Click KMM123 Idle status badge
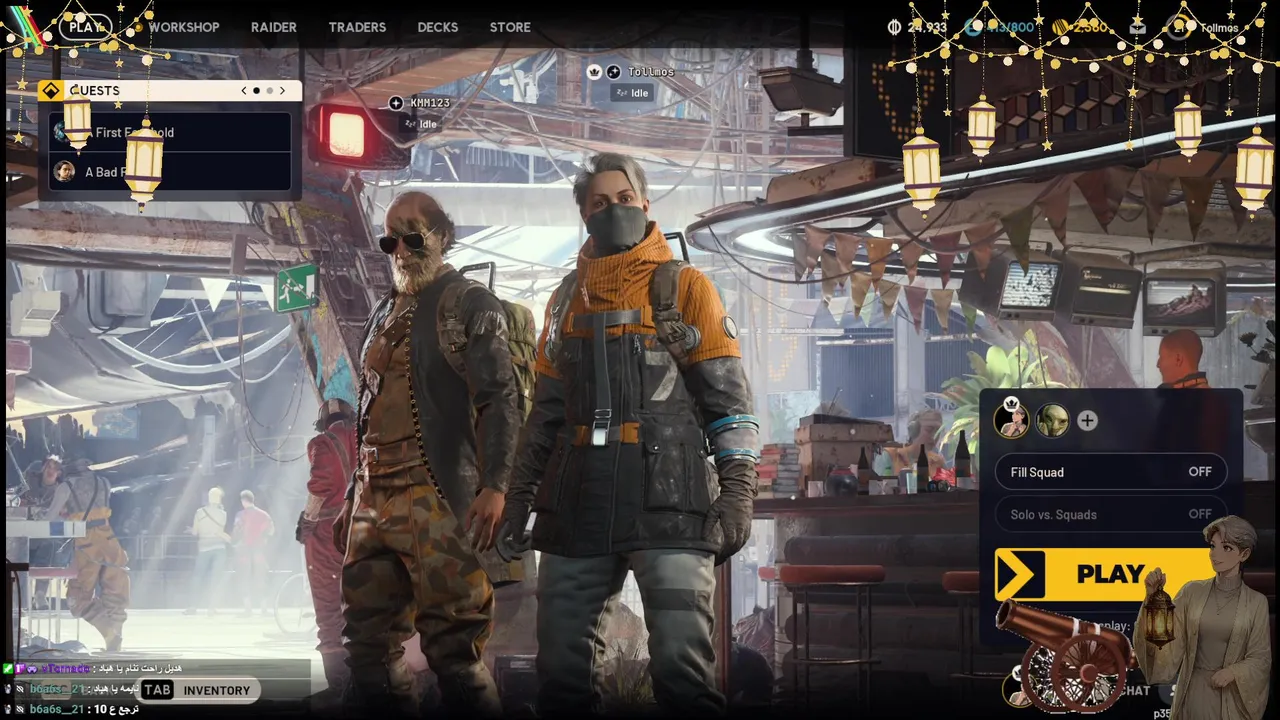Image resolution: width=1280 pixels, height=720 pixels. coord(421,124)
